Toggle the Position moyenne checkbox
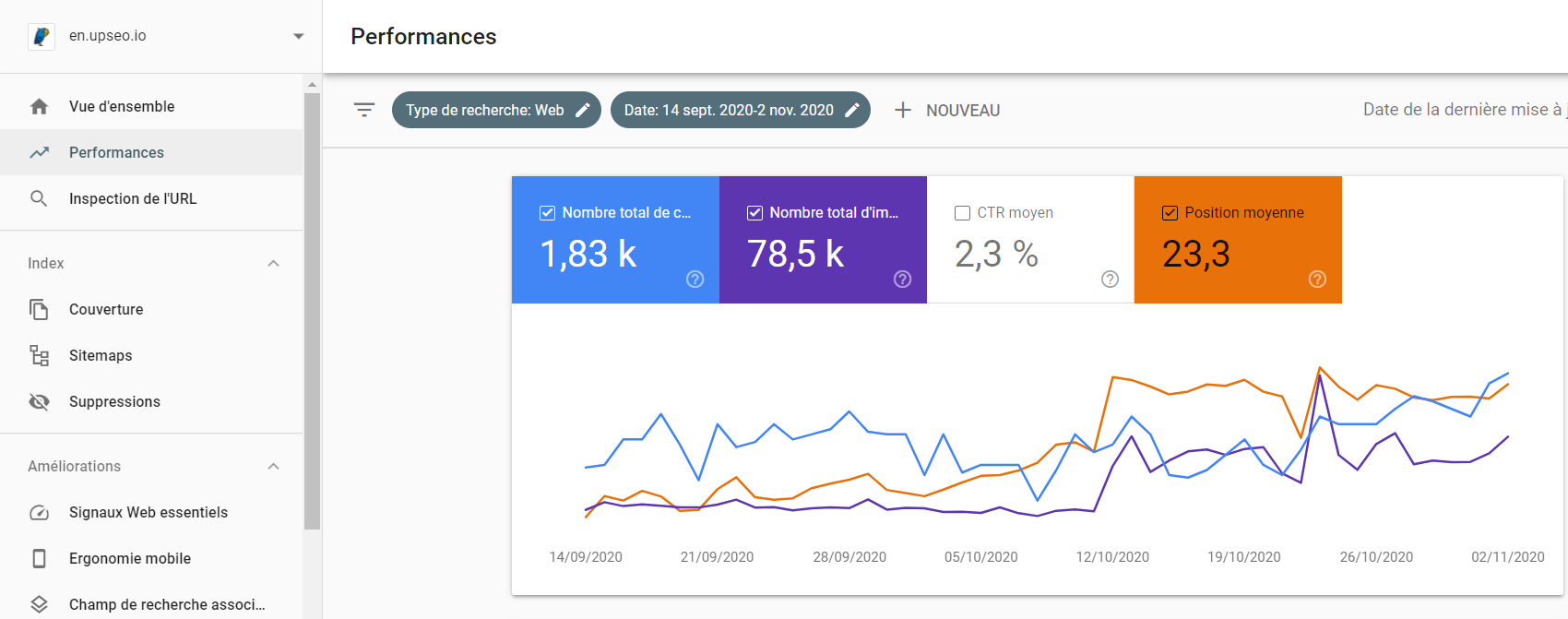The image size is (1568, 619). click(1170, 213)
